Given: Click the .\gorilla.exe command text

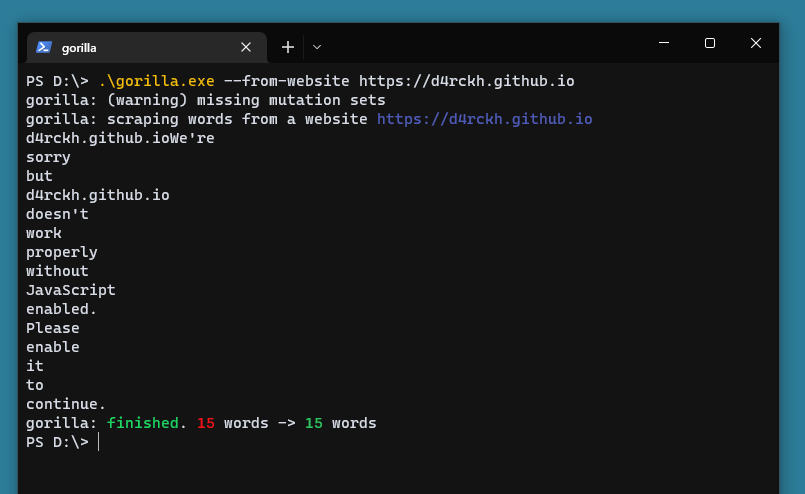Looking at the screenshot, I should pos(157,81).
